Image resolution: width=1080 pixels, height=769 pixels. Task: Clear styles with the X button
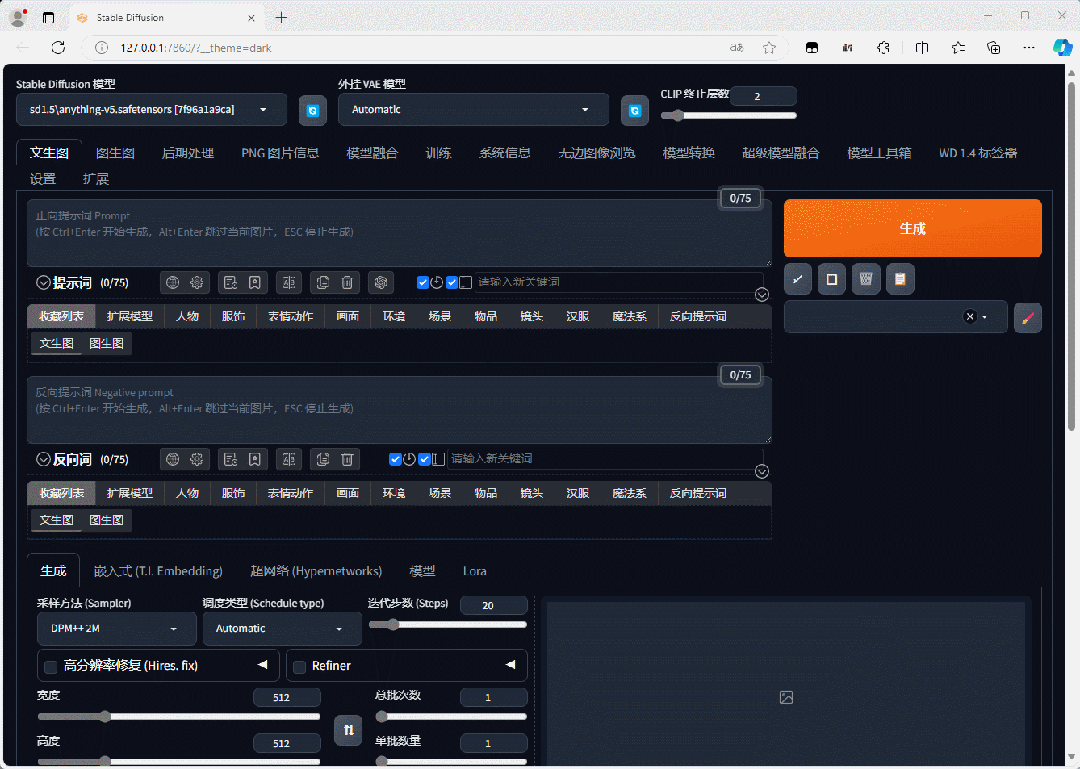point(970,317)
